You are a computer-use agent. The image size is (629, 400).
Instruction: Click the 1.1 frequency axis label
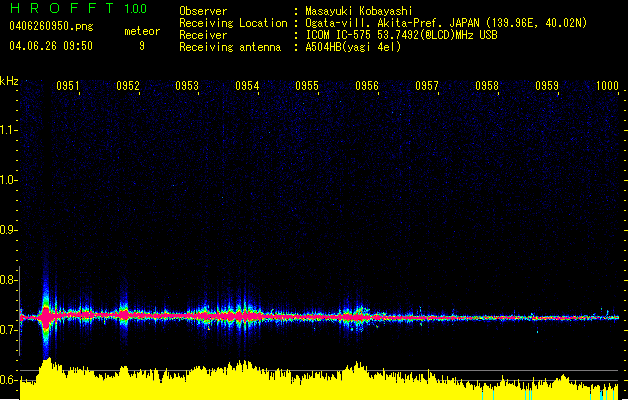9,130
